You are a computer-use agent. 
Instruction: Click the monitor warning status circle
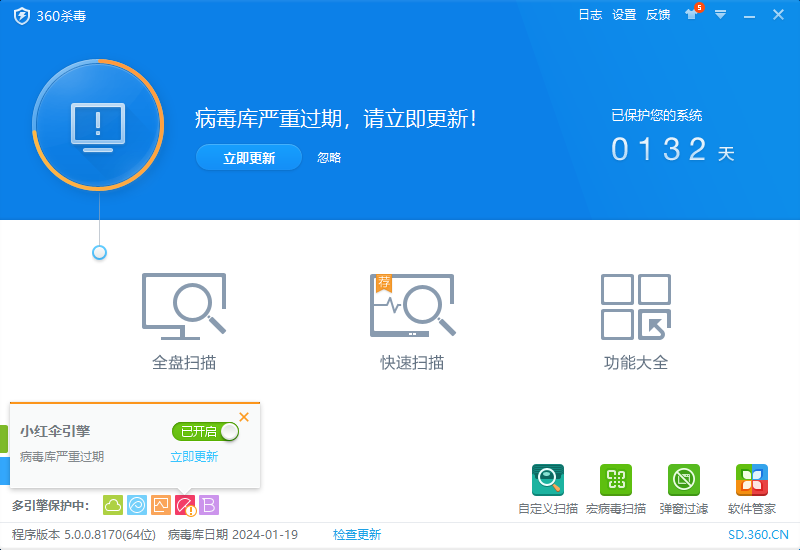(x=98, y=125)
